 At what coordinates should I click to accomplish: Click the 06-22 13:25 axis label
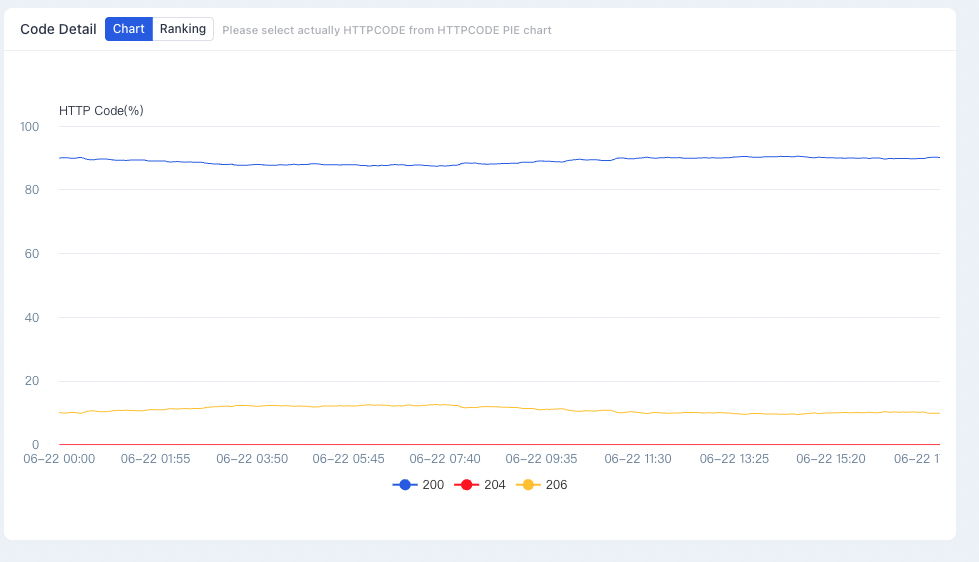[x=734, y=459]
